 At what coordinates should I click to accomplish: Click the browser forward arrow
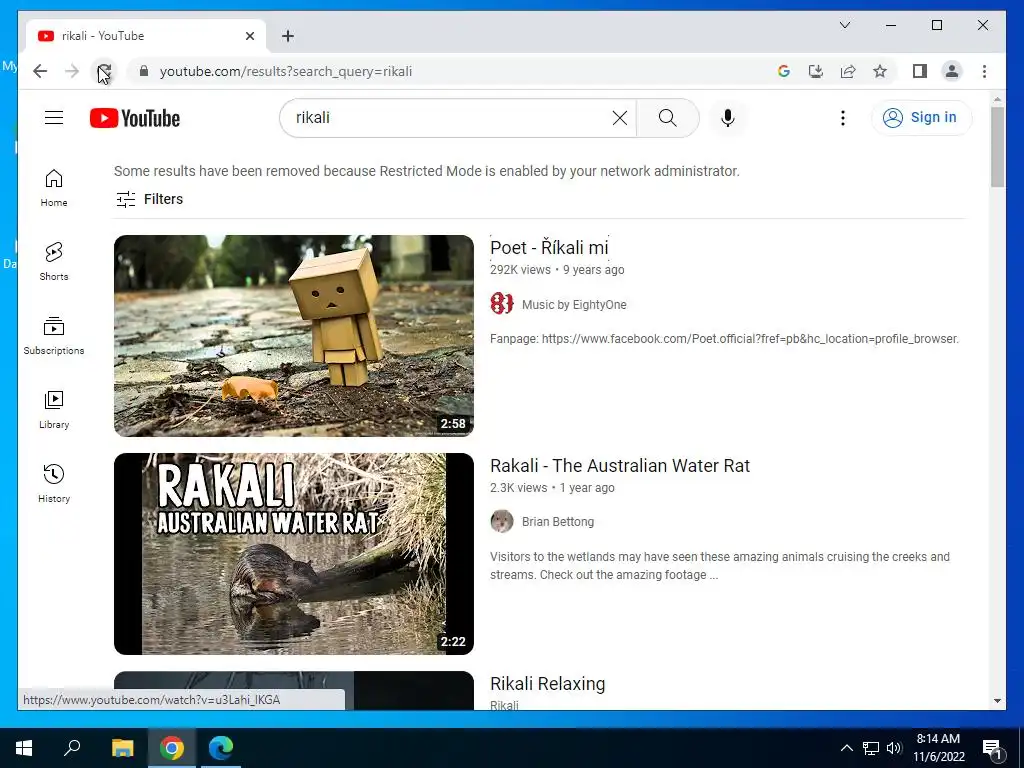tap(72, 71)
